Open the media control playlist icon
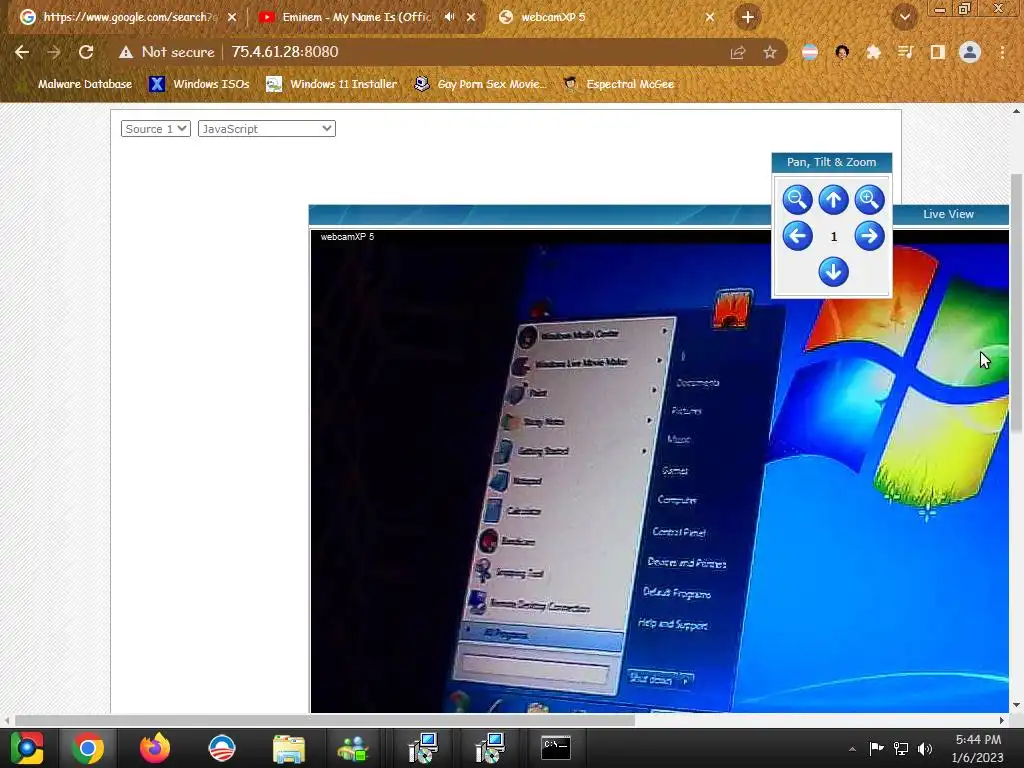1024x768 pixels. (905, 52)
